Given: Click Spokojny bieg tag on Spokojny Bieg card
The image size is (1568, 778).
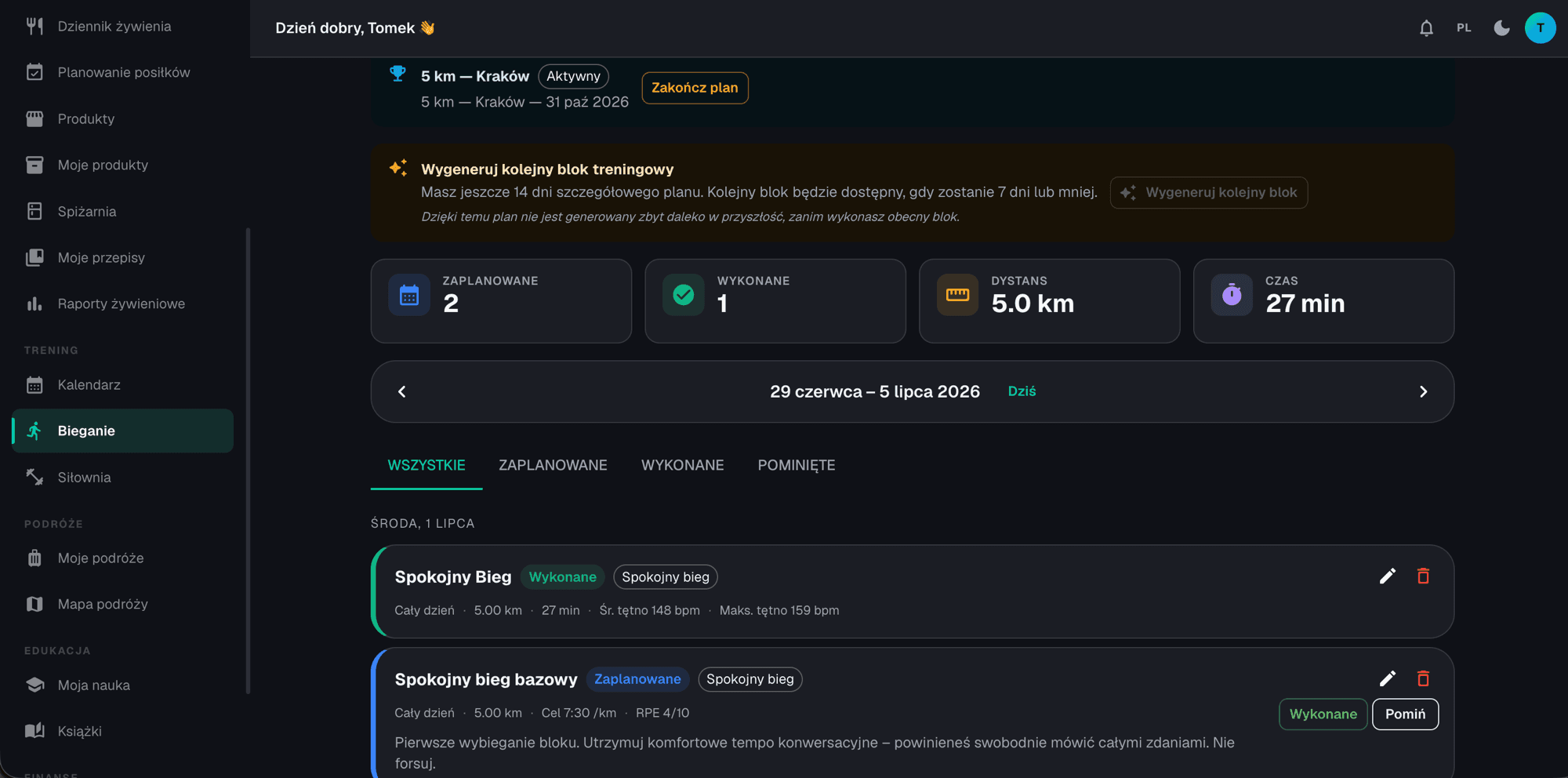Looking at the screenshot, I should click(665, 576).
